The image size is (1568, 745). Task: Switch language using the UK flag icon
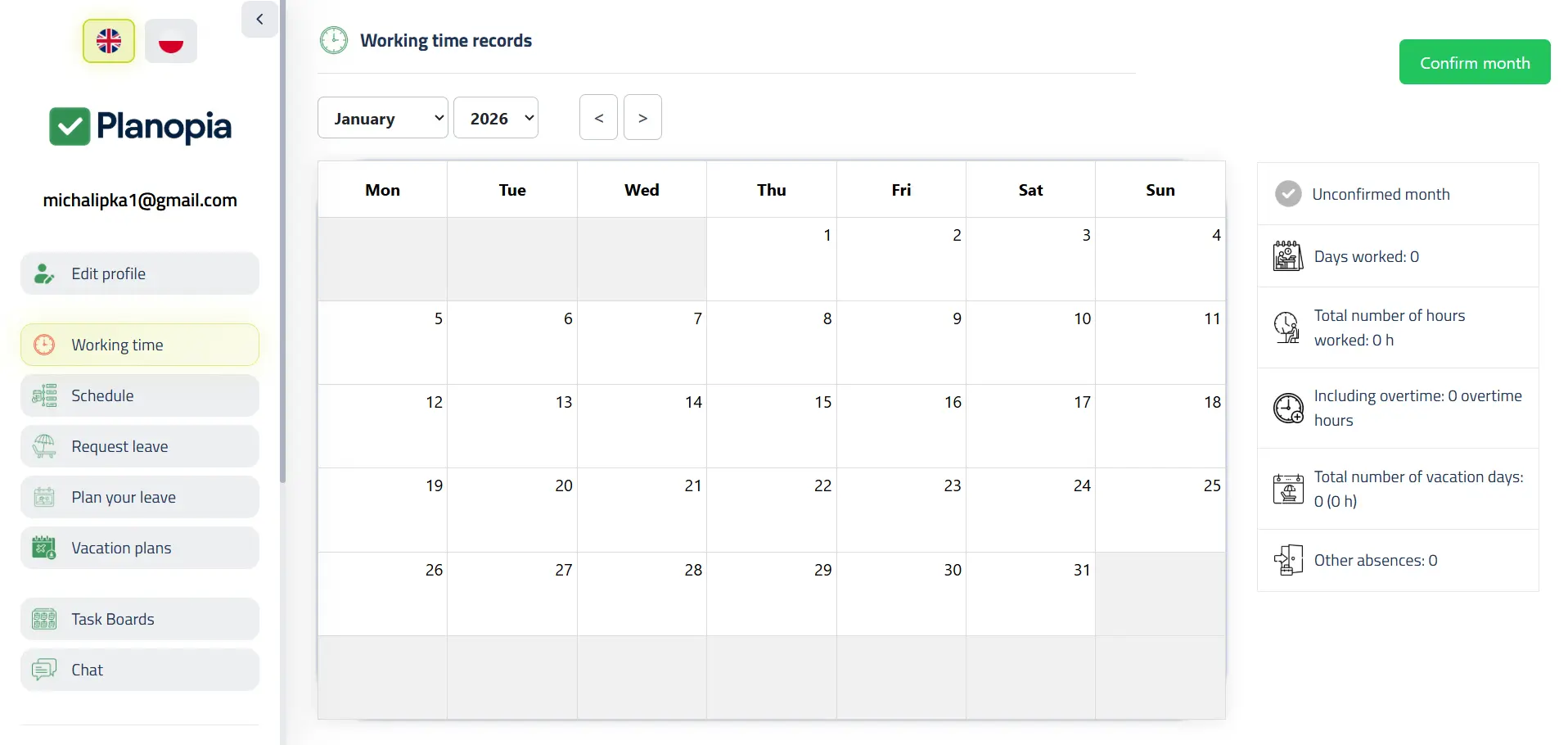[109, 41]
